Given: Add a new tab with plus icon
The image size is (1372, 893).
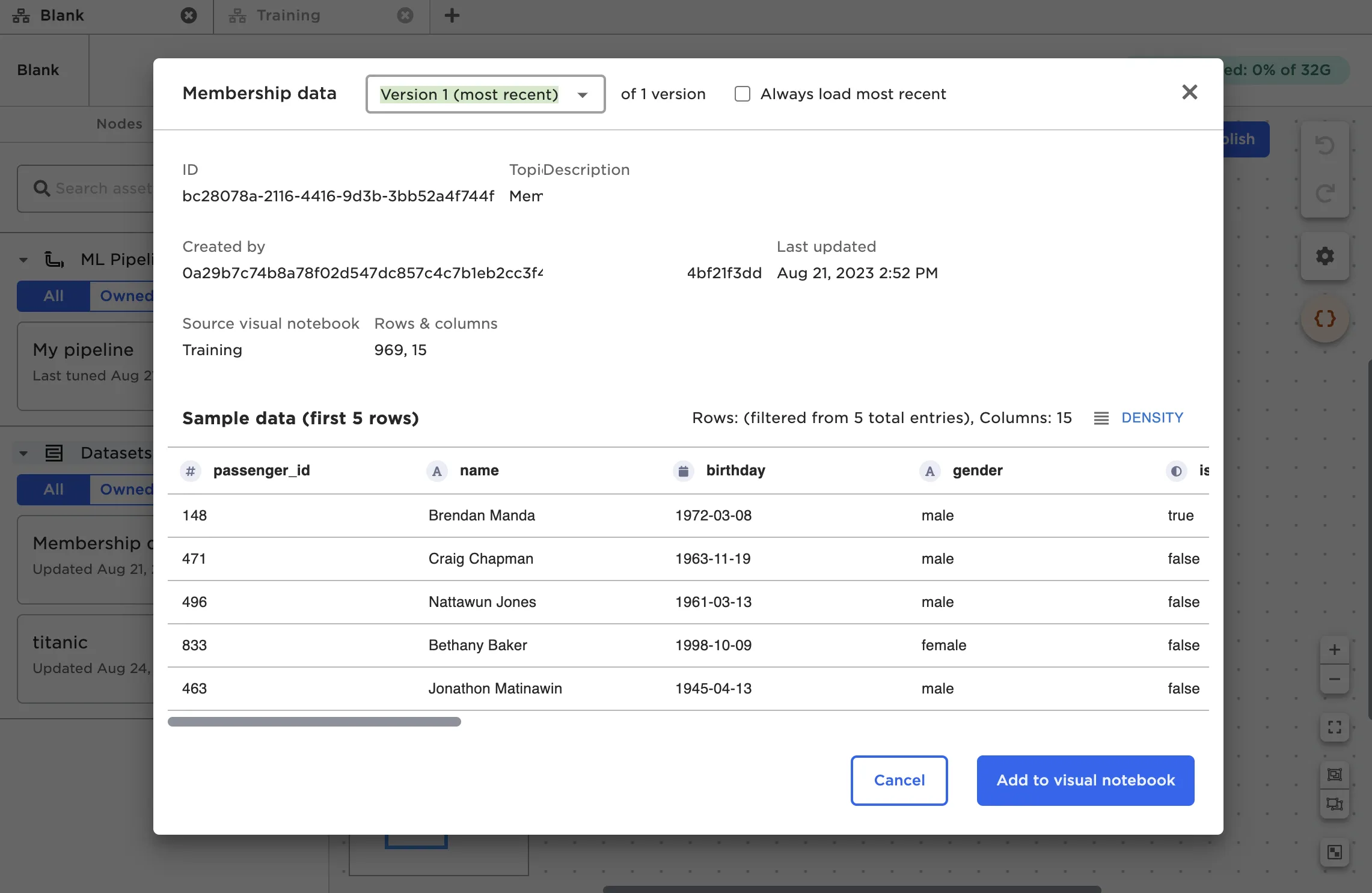Looking at the screenshot, I should click(x=452, y=16).
